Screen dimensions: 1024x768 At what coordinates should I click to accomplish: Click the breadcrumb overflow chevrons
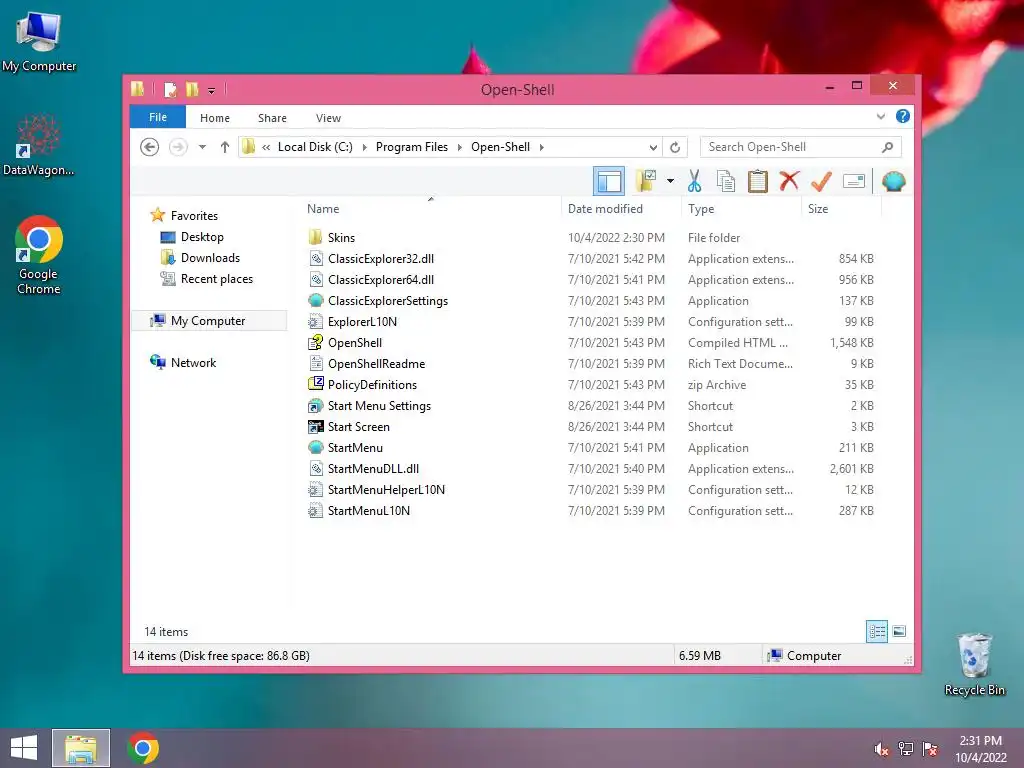[x=266, y=147]
